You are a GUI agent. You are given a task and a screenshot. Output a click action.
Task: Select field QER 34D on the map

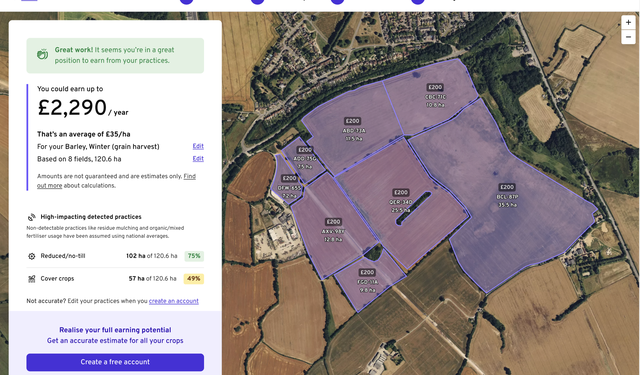[400, 202]
